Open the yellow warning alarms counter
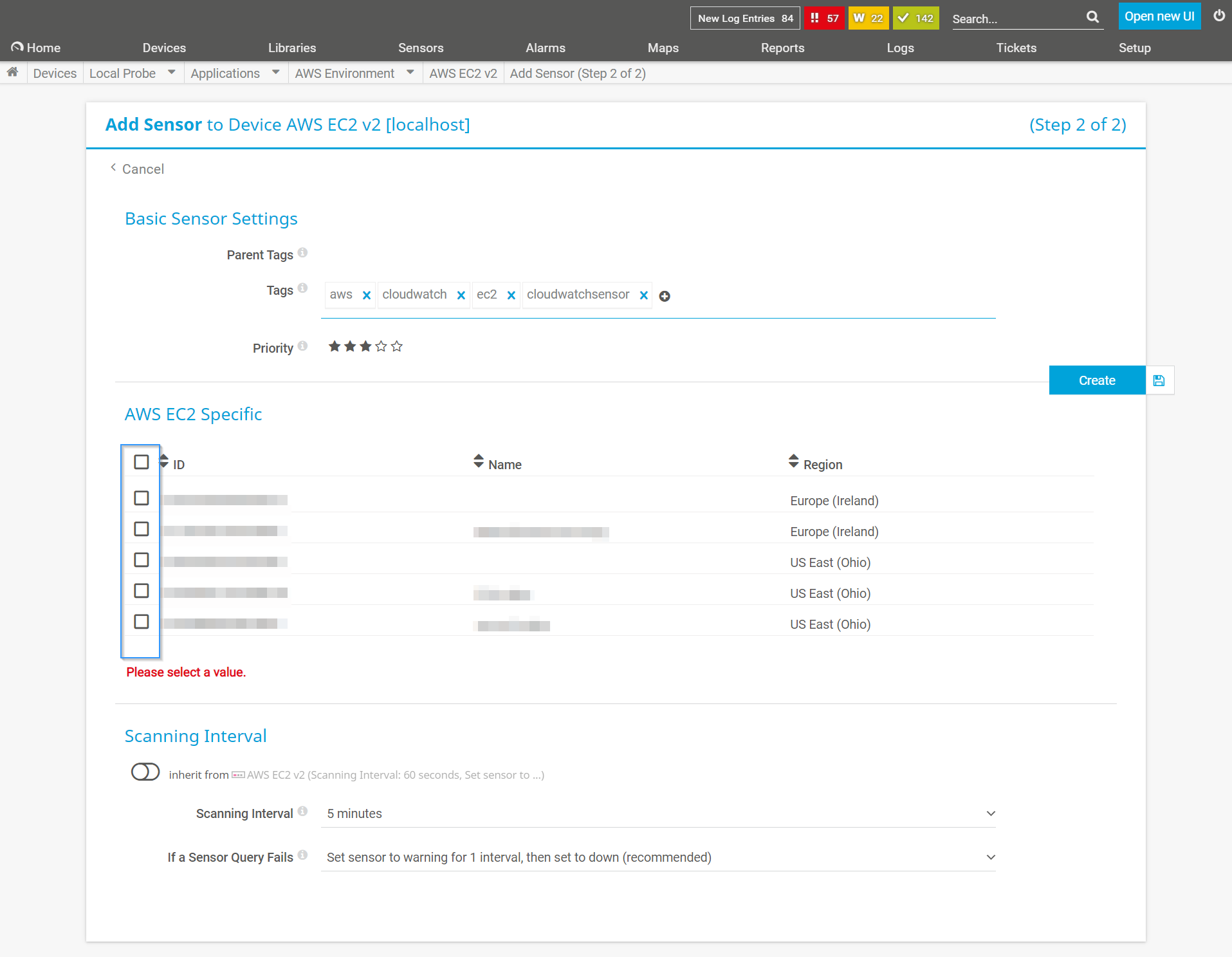Screen dimensions: 1232x957 [x=869, y=18]
